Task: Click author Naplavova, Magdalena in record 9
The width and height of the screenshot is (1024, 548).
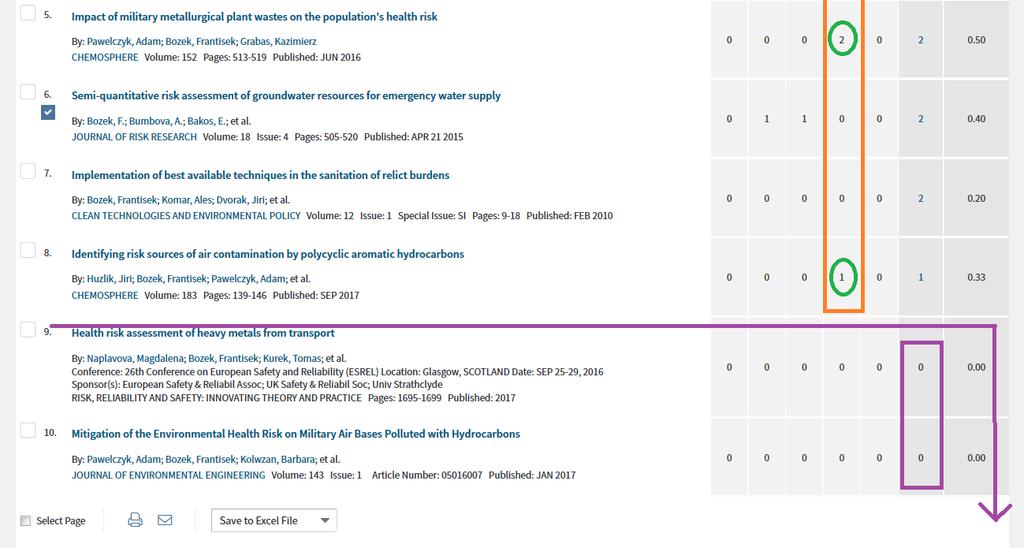Action: pos(136,359)
